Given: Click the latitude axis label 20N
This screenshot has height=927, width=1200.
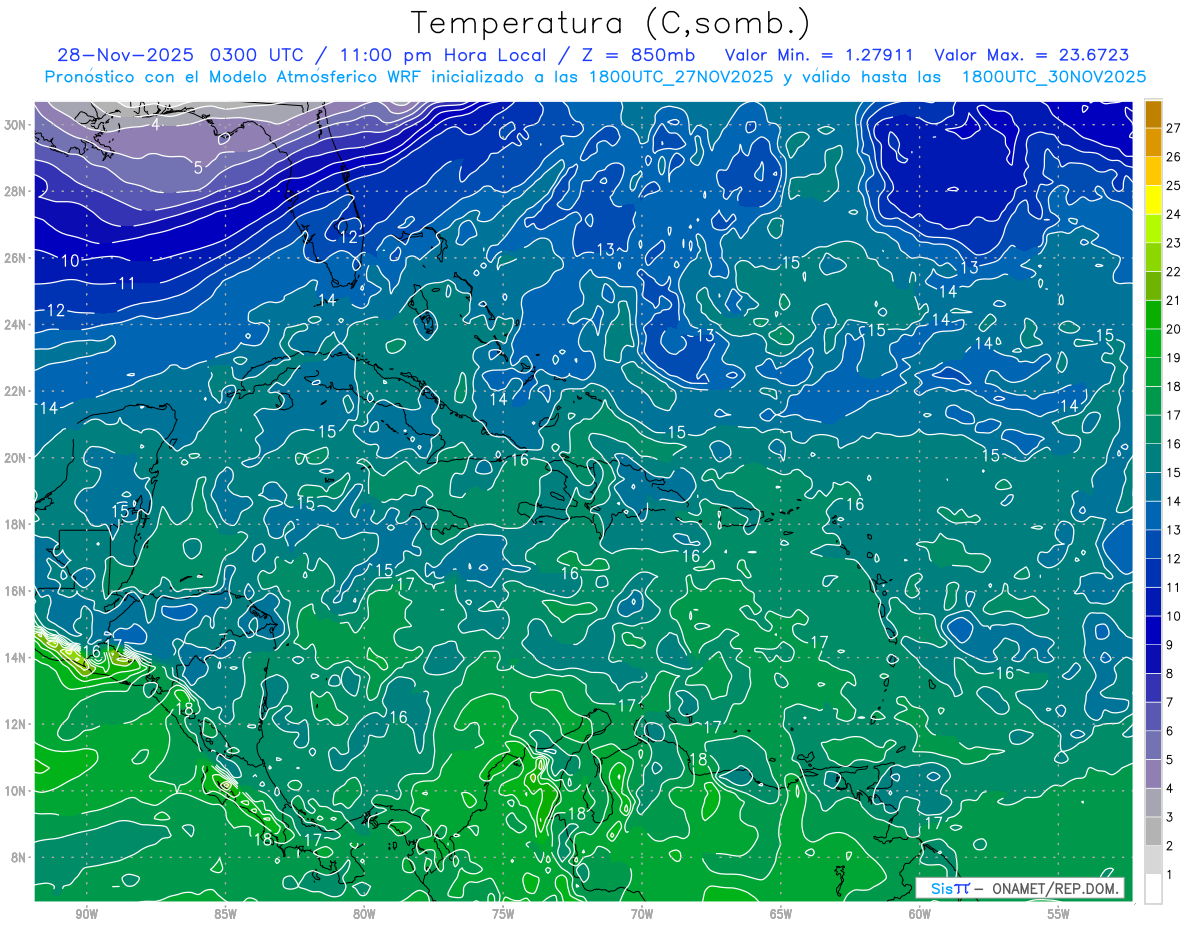Looking at the screenshot, I should tap(15, 458).
